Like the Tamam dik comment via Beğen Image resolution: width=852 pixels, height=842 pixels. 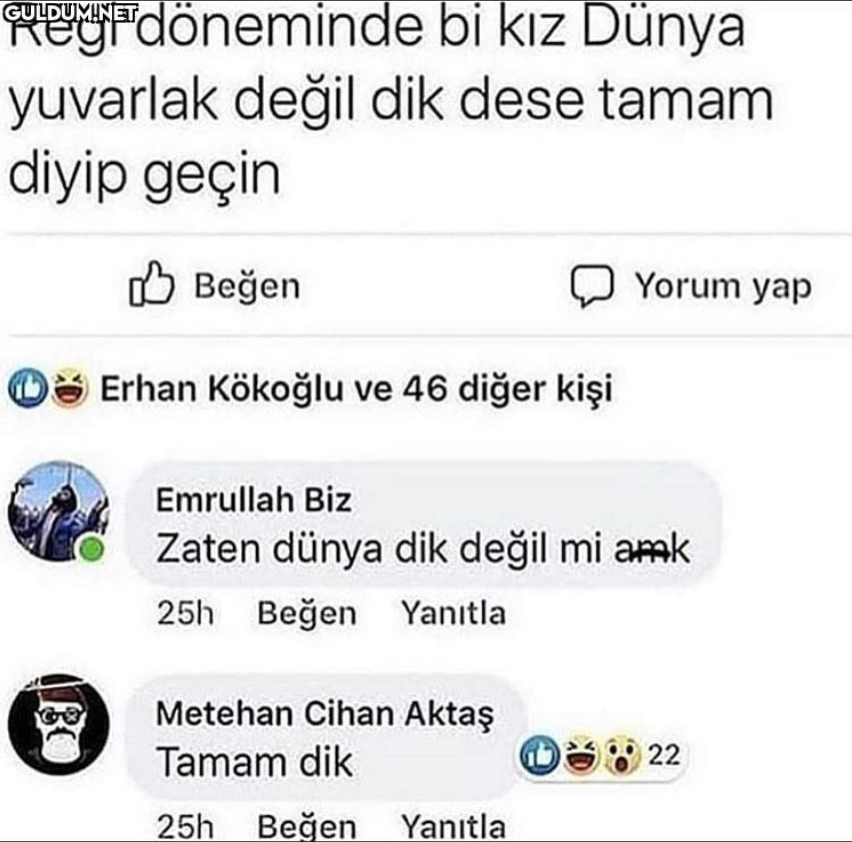pyautogui.click(x=307, y=826)
